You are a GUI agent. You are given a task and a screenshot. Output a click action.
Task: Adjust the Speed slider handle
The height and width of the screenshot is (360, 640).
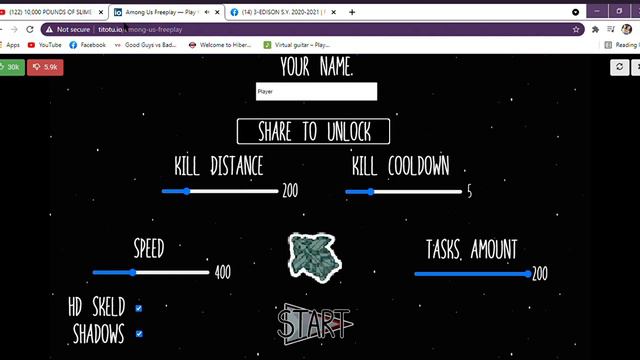[133, 272]
